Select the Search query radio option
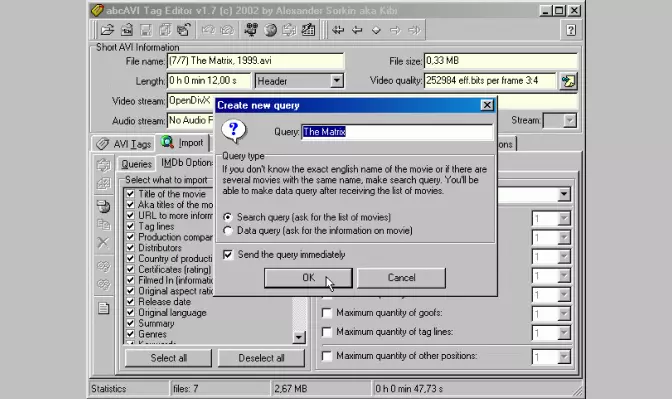672x399 pixels. (x=228, y=217)
